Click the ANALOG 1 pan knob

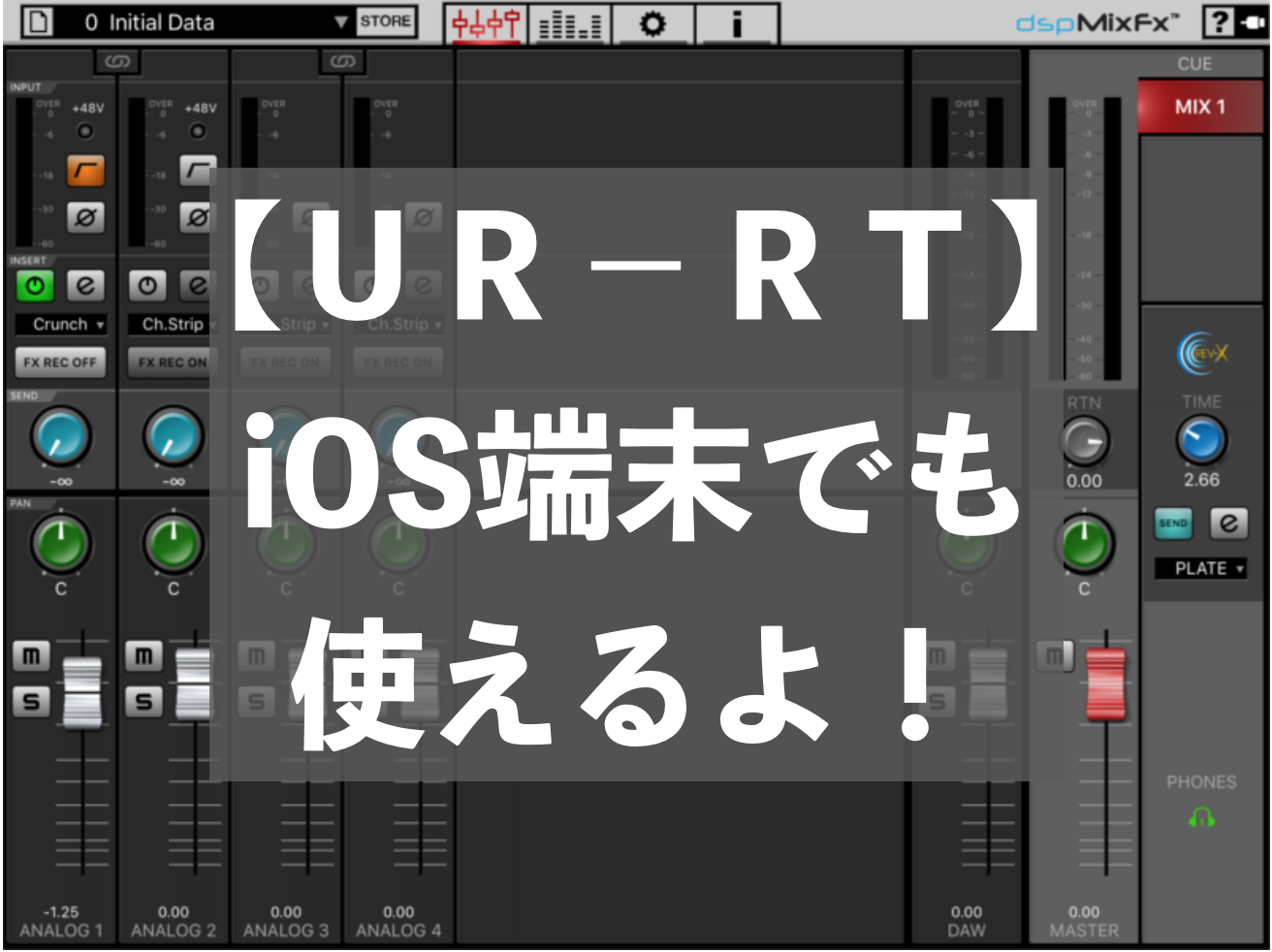[61, 544]
